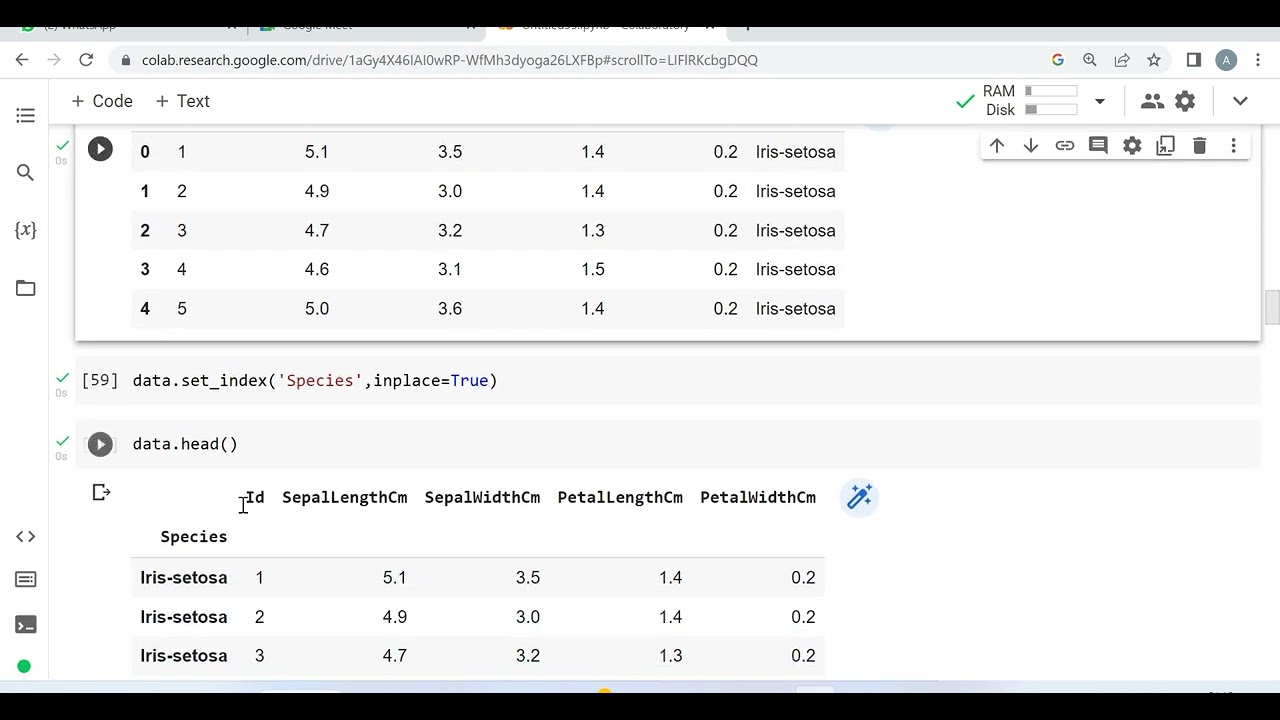The height and width of the screenshot is (720, 1280).
Task: Open the code snippets icon
Action: [26, 537]
